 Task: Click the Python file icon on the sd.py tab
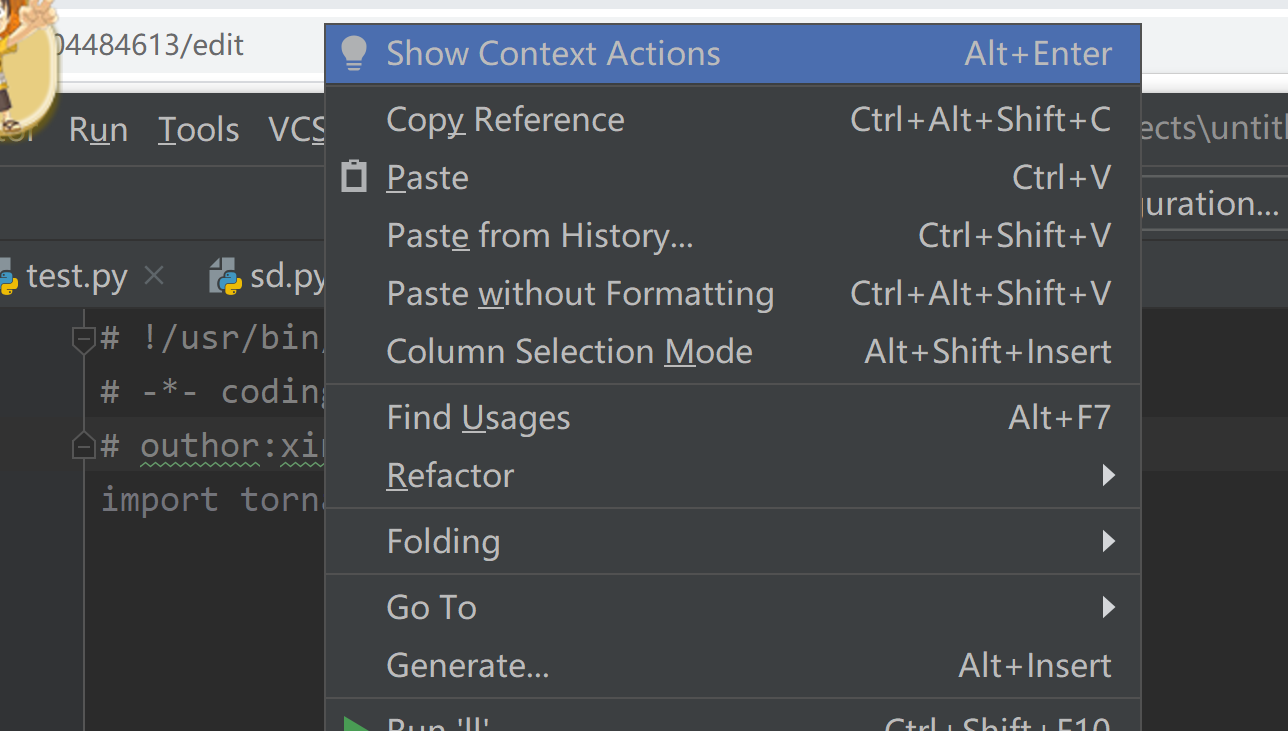tap(226, 277)
